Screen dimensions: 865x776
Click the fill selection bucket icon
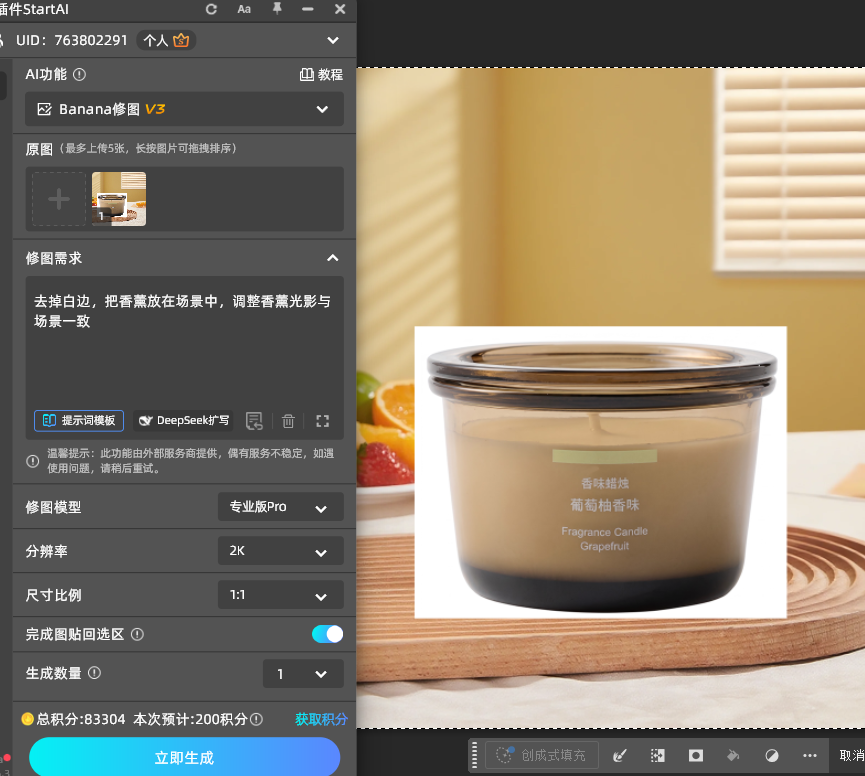pyautogui.click(x=733, y=755)
